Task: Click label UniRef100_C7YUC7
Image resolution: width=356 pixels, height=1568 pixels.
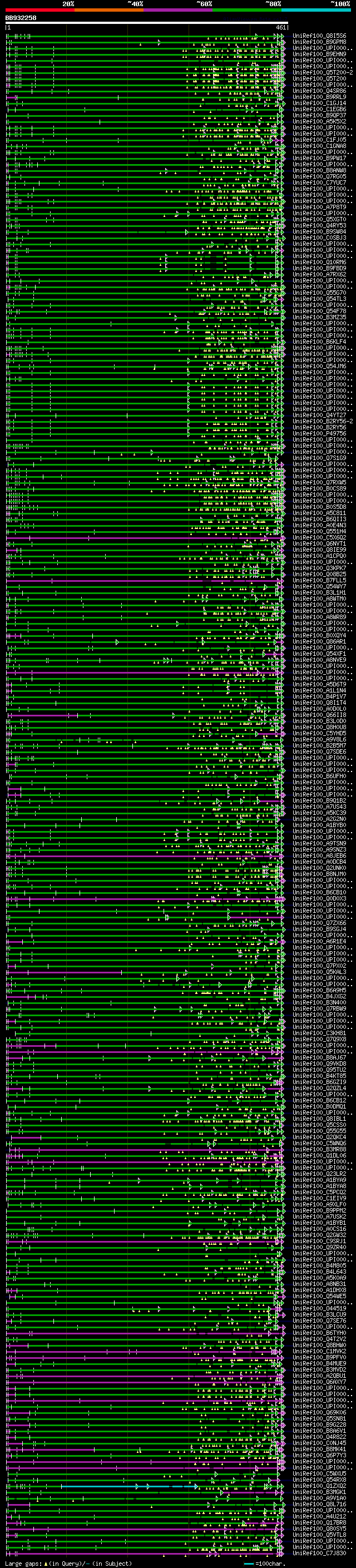Action: click(x=319, y=182)
